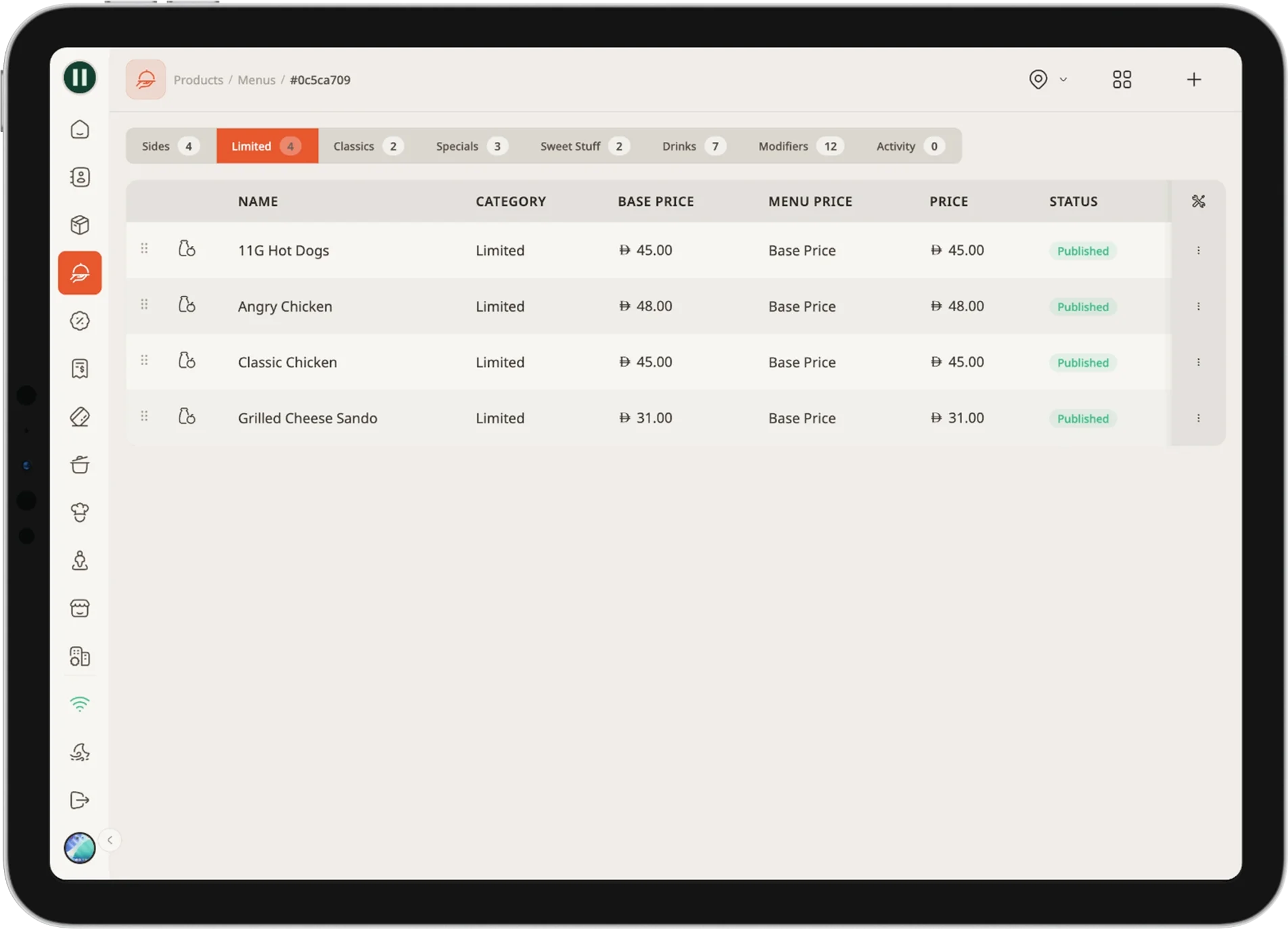Open the Classic Chicken product name
This screenshot has height=929, width=1288.
[287, 362]
